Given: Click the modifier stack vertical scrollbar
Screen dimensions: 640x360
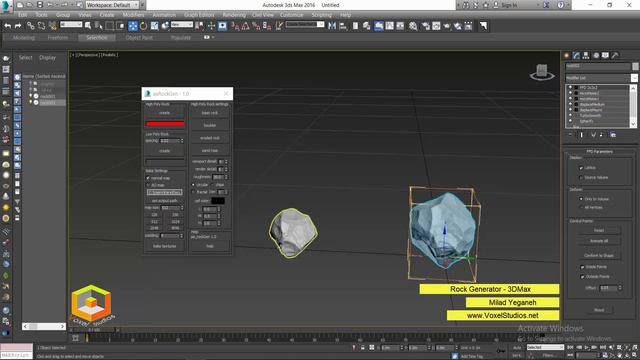Looking at the screenshot, I should 633,106.
